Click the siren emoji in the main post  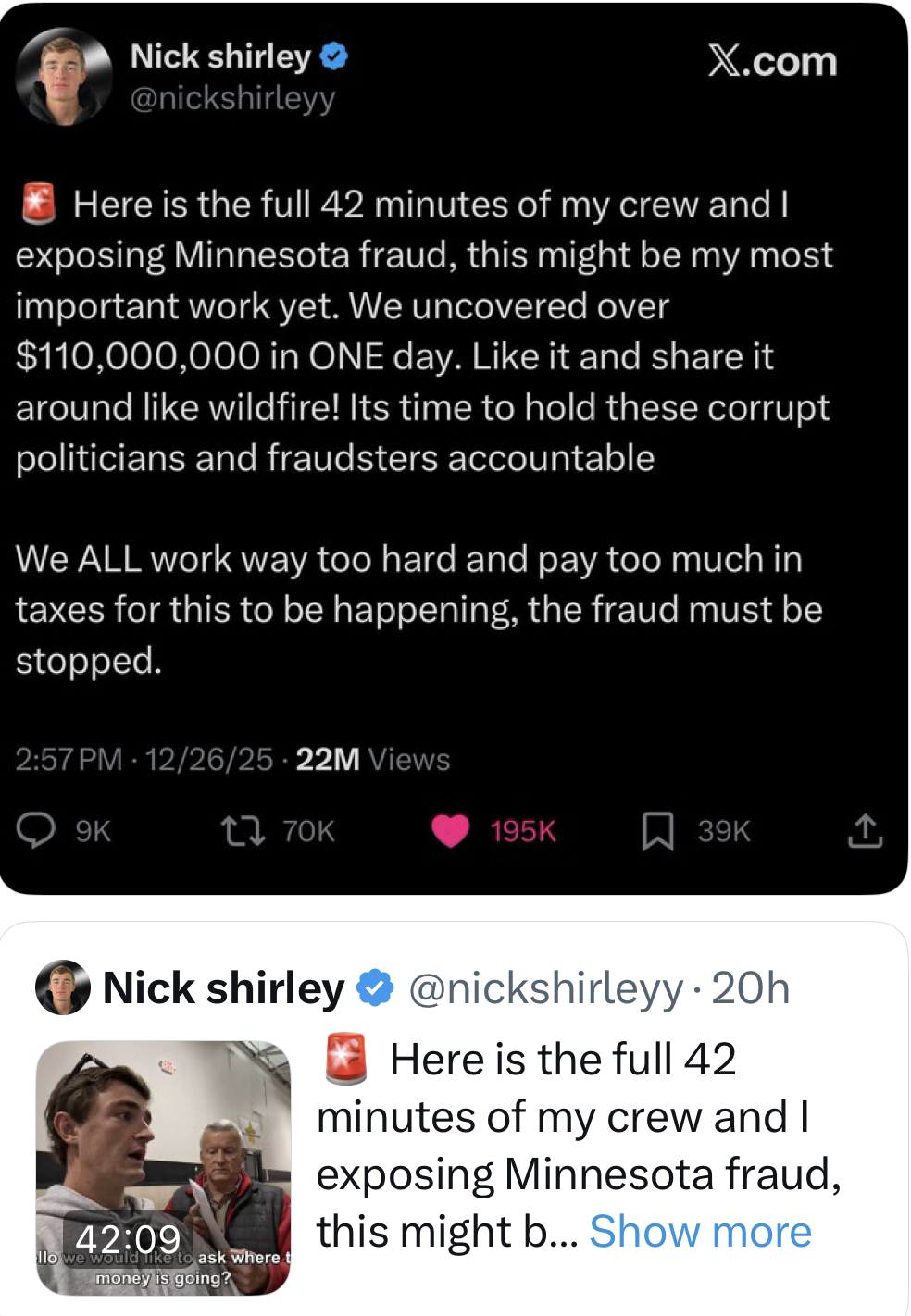39,204
